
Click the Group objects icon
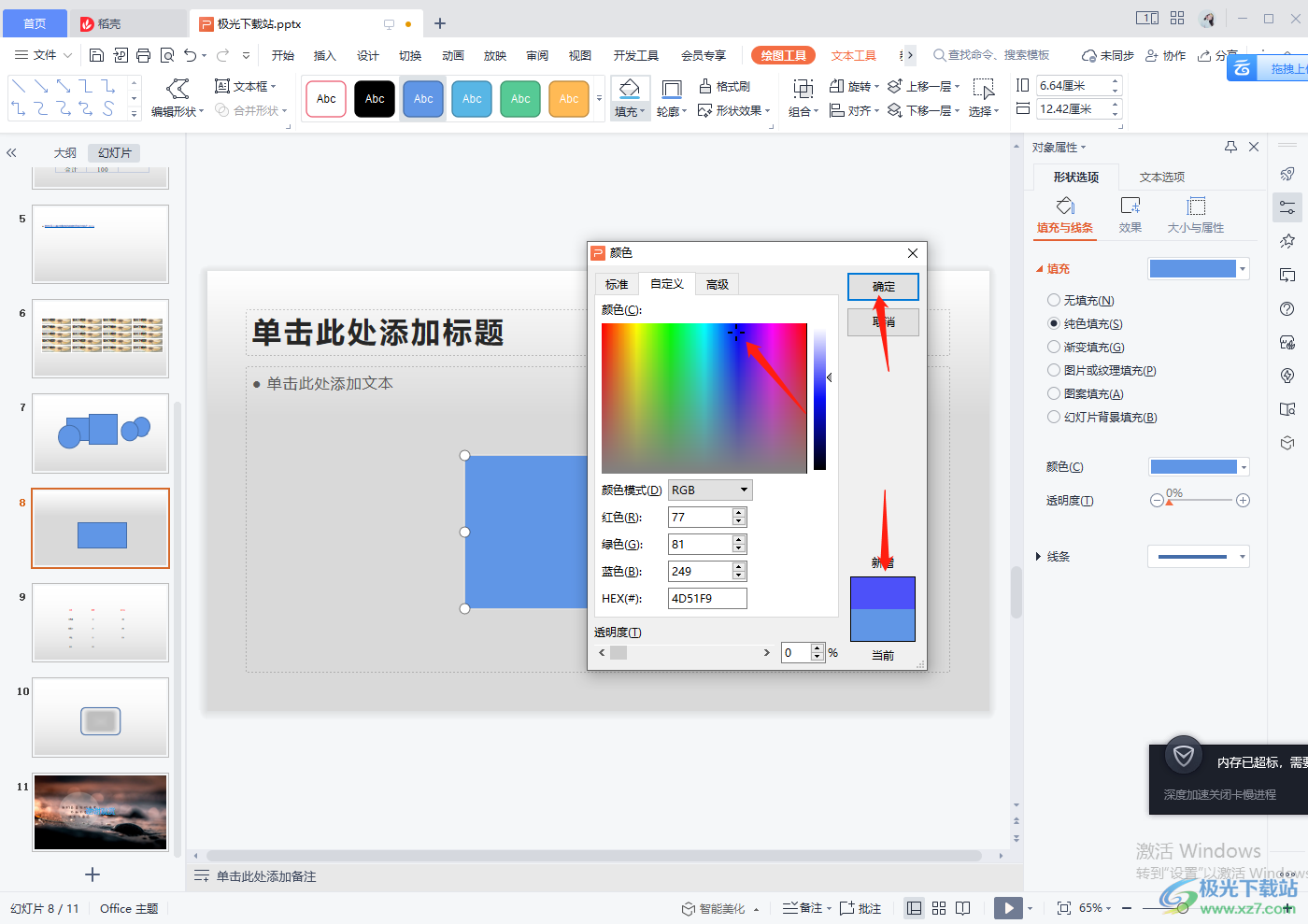pyautogui.click(x=803, y=89)
